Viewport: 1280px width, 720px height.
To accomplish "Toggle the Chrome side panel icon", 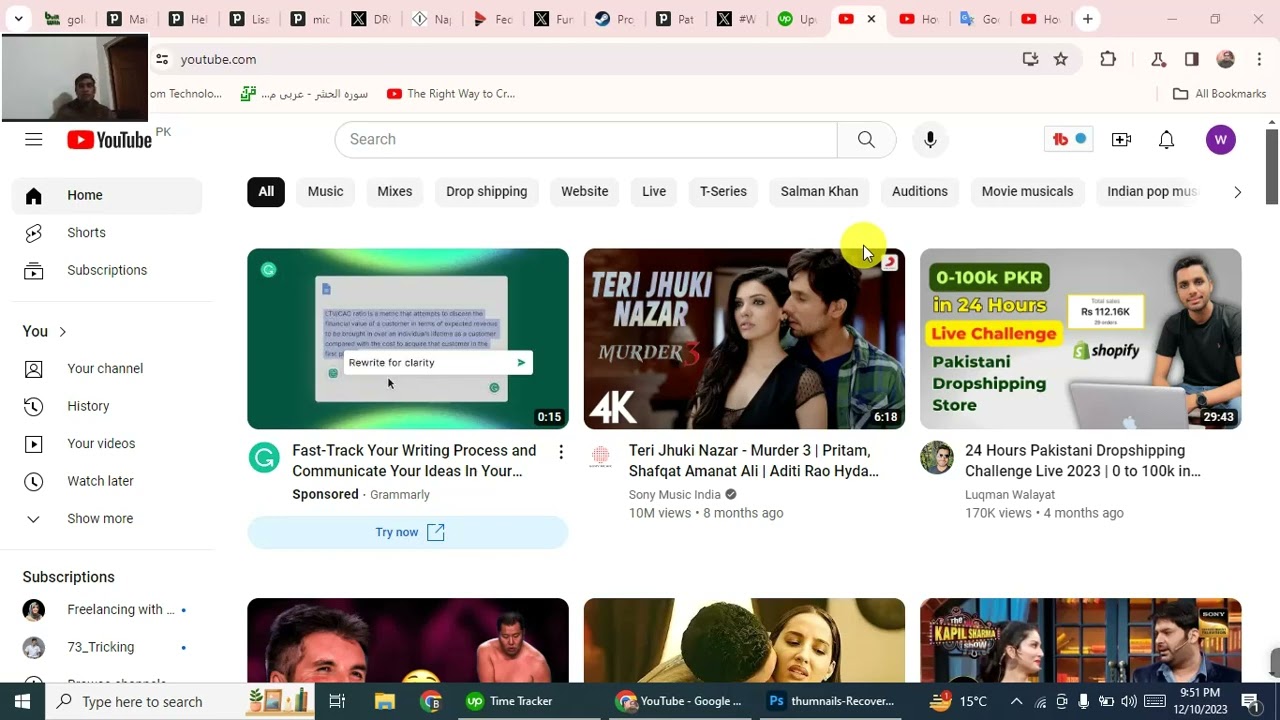I will click(x=1191, y=59).
